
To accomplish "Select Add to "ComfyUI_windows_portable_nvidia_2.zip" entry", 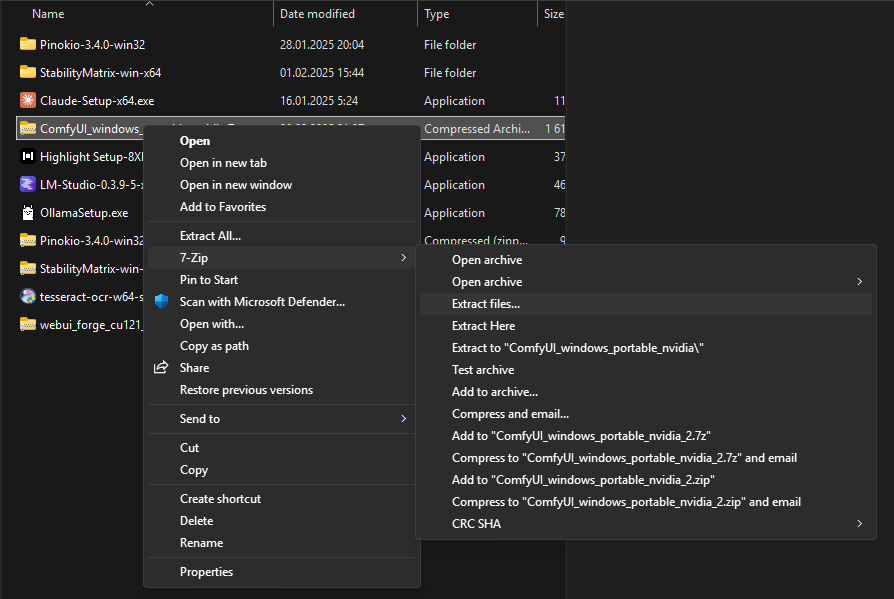I will (x=583, y=480).
